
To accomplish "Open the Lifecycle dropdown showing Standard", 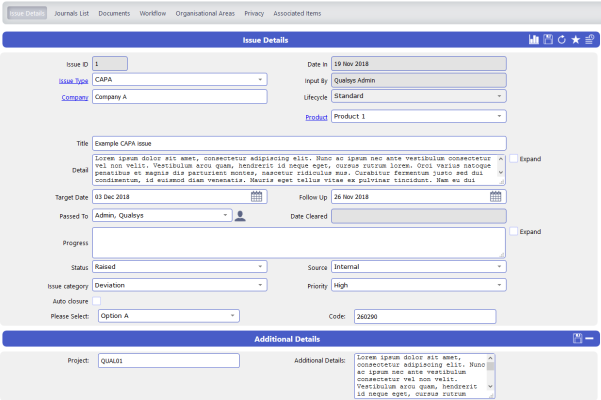I will 419,96.
